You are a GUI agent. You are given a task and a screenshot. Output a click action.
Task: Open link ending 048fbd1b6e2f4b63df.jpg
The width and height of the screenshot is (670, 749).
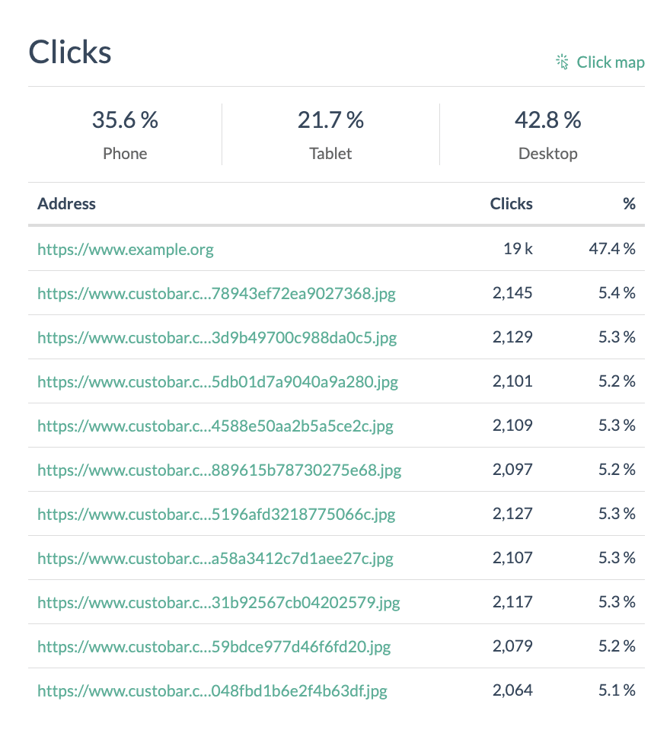(212, 690)
